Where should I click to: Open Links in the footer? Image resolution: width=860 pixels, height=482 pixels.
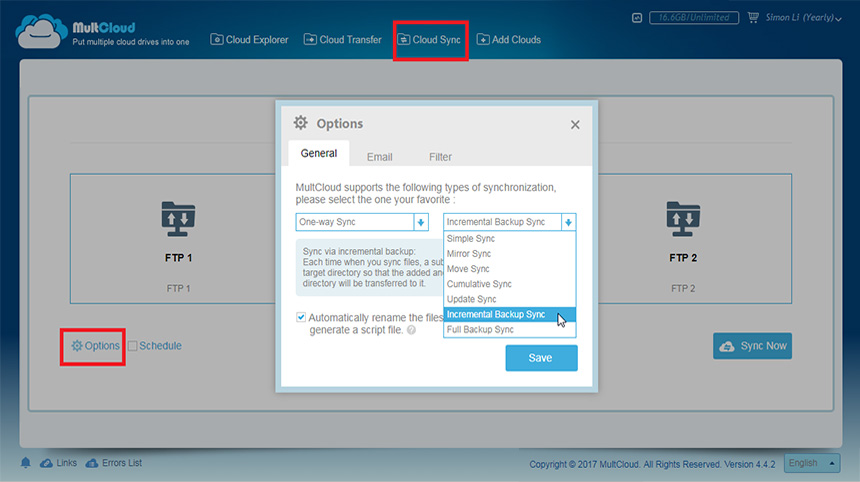pos(66,463)
